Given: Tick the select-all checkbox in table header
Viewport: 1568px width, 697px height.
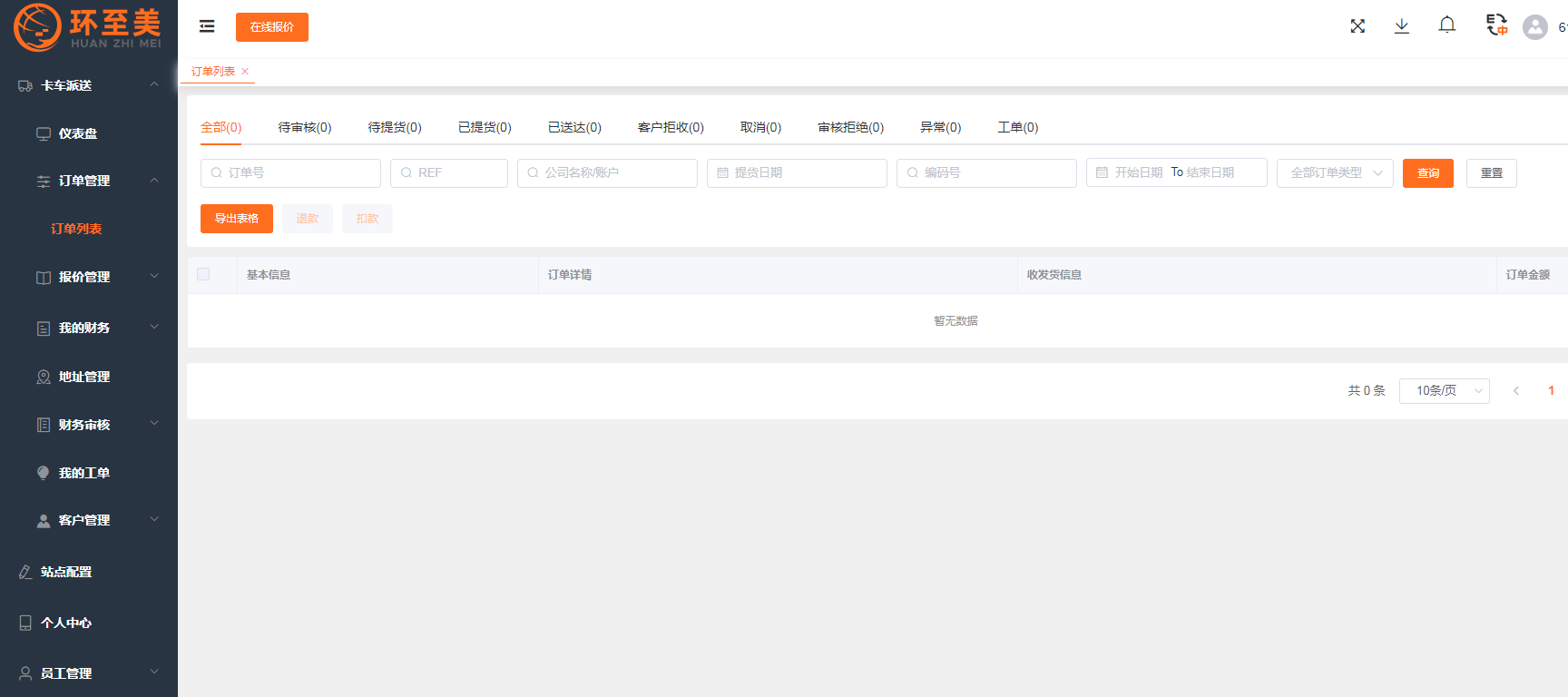Looking at the screenshot, I should click(x=203, y=274).
